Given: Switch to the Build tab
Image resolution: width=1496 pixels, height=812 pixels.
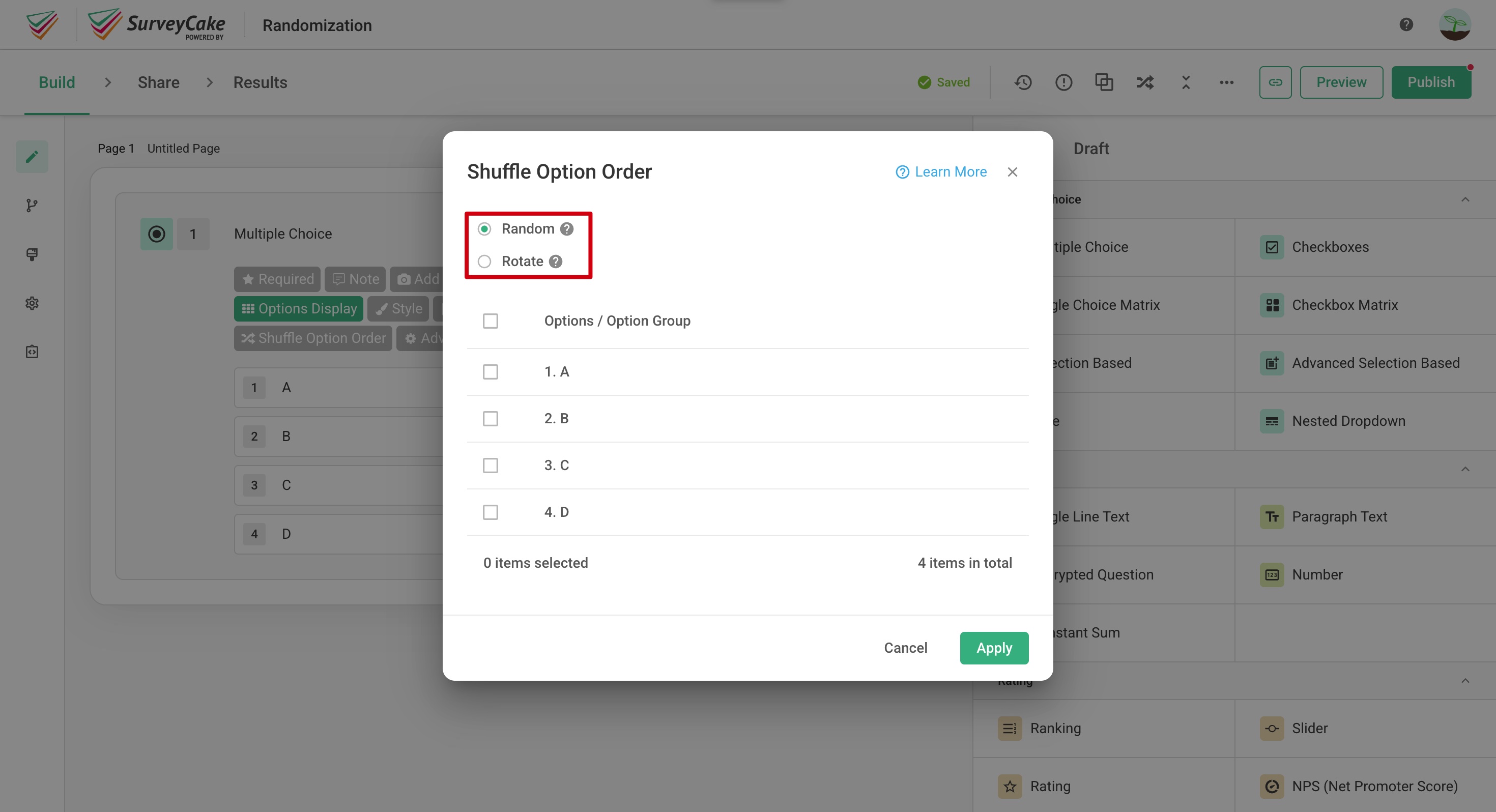Looking at the screenshot, I should tap(57, 82).
